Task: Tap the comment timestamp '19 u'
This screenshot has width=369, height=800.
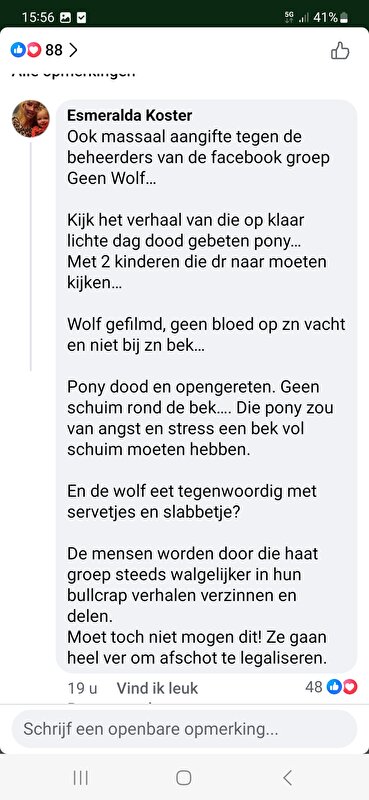Action: (82, 688)
